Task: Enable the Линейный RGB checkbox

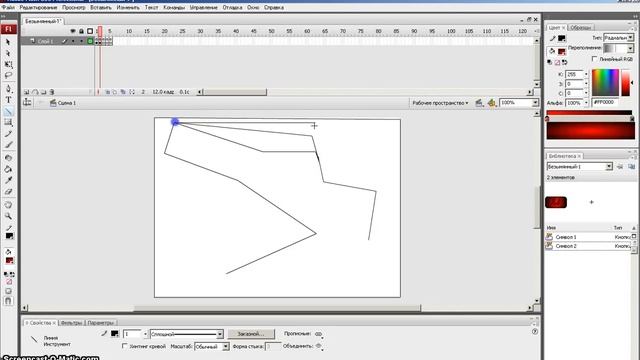Action: pyautogui.click(x=594, y=59)
